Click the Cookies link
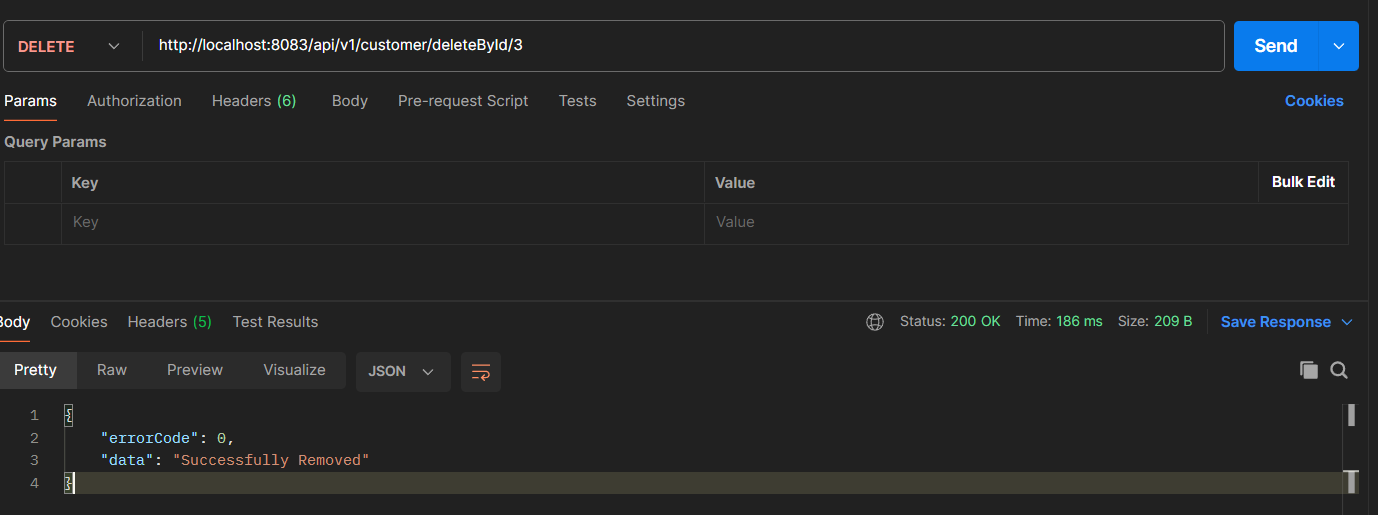This screenshot has height=515, width=1378. pos(1313,101)
